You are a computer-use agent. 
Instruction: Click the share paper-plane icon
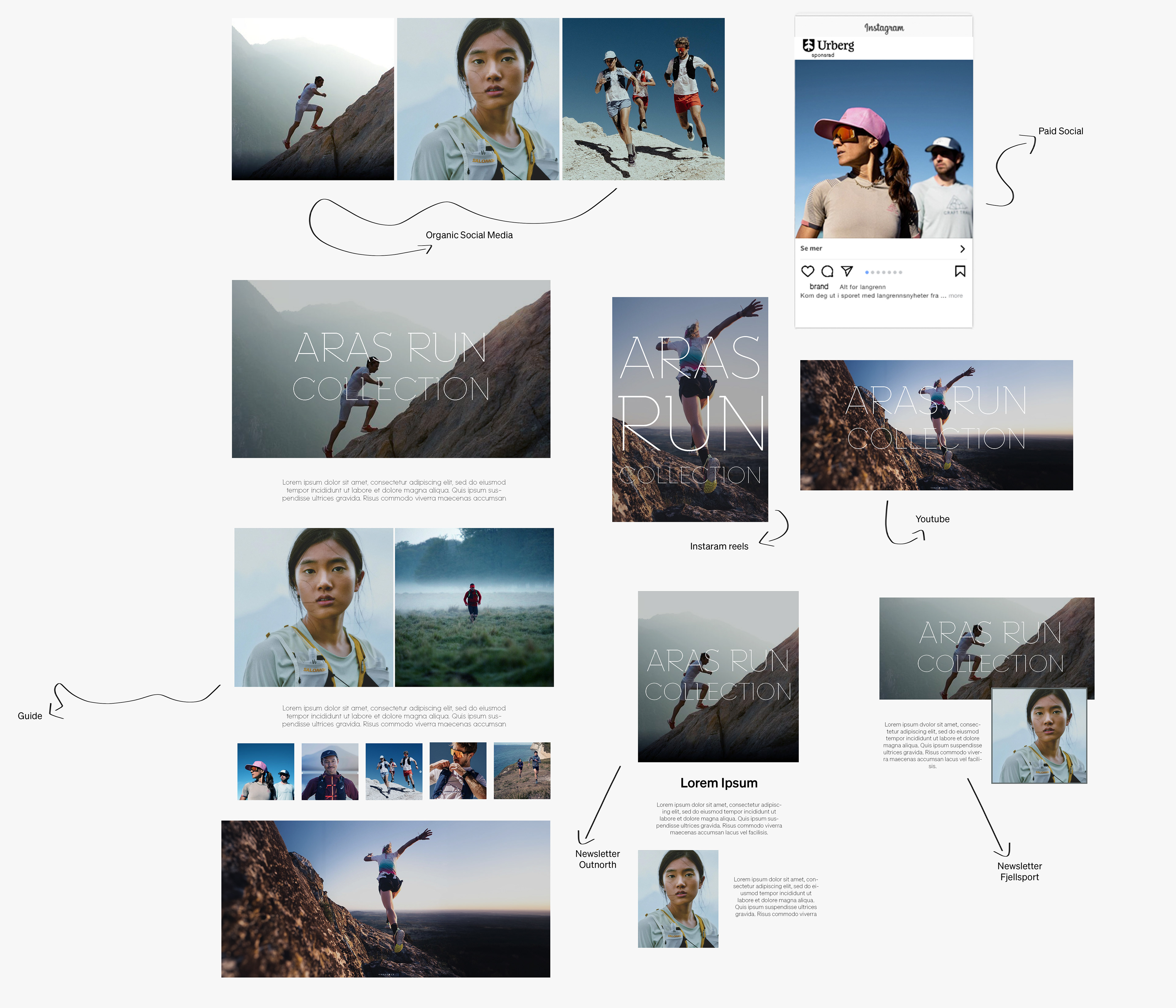(847, 271)
